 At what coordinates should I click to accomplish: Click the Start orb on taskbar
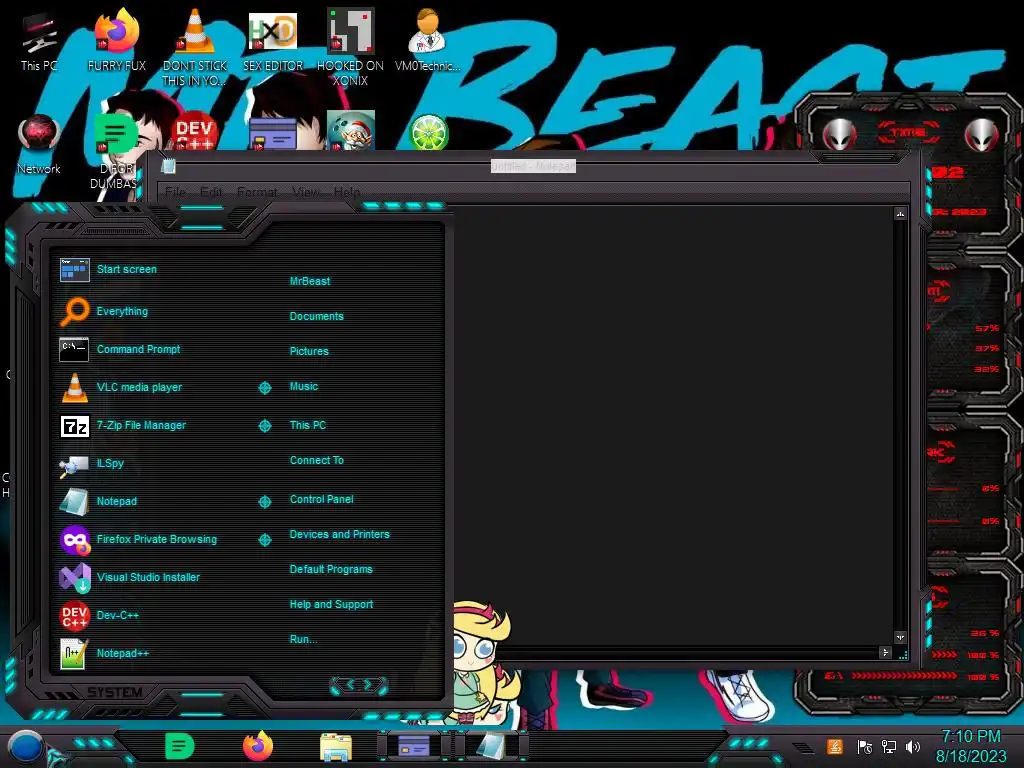[26, 747]
